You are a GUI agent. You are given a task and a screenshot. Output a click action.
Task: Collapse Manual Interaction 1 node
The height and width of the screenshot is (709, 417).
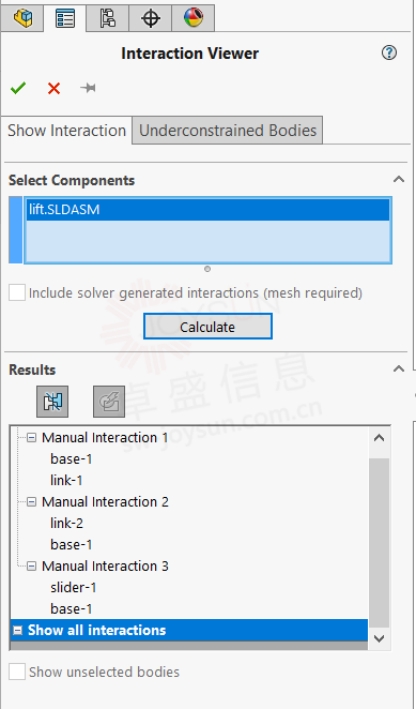point(31,437)
